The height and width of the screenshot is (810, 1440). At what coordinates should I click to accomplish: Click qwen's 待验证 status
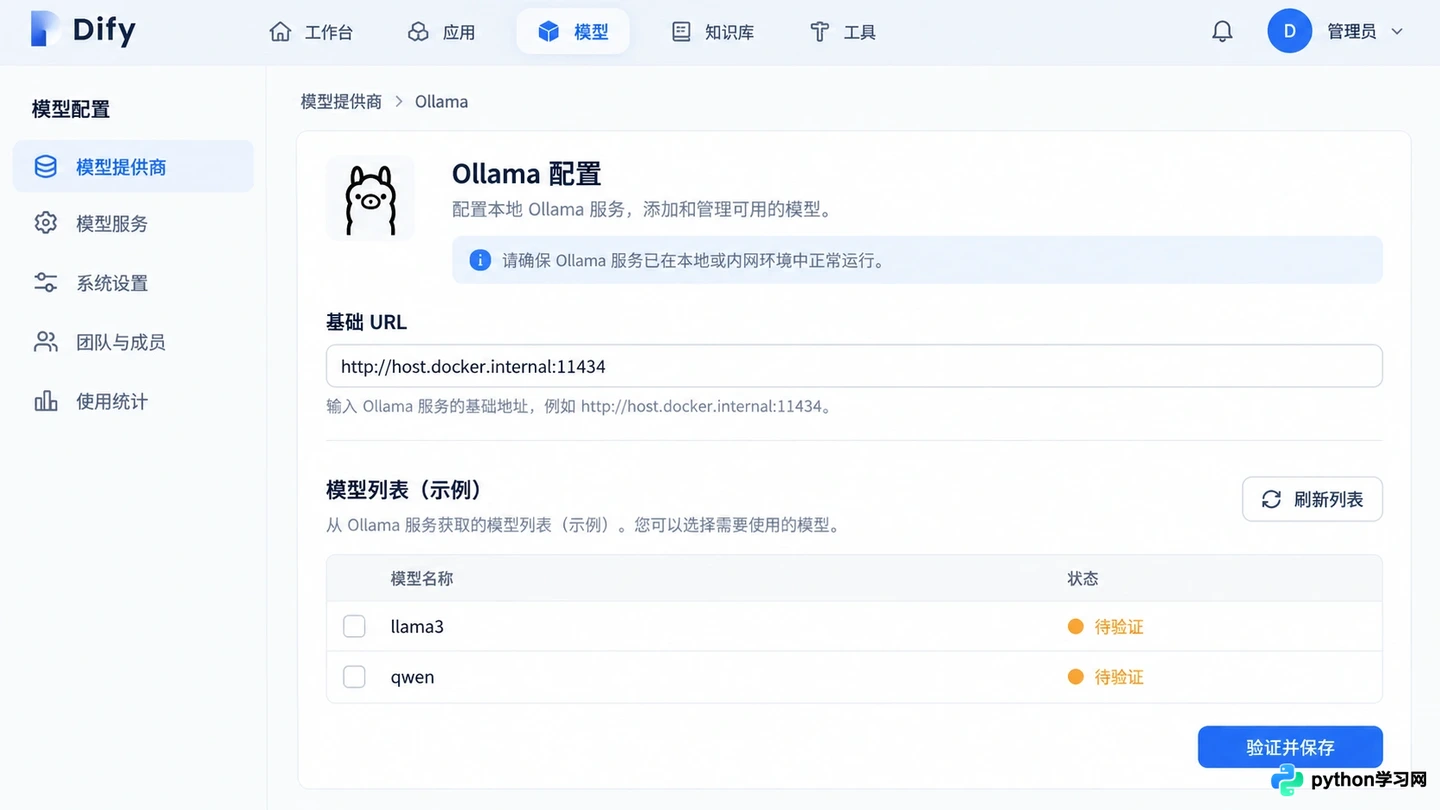tap(1105, 677)
